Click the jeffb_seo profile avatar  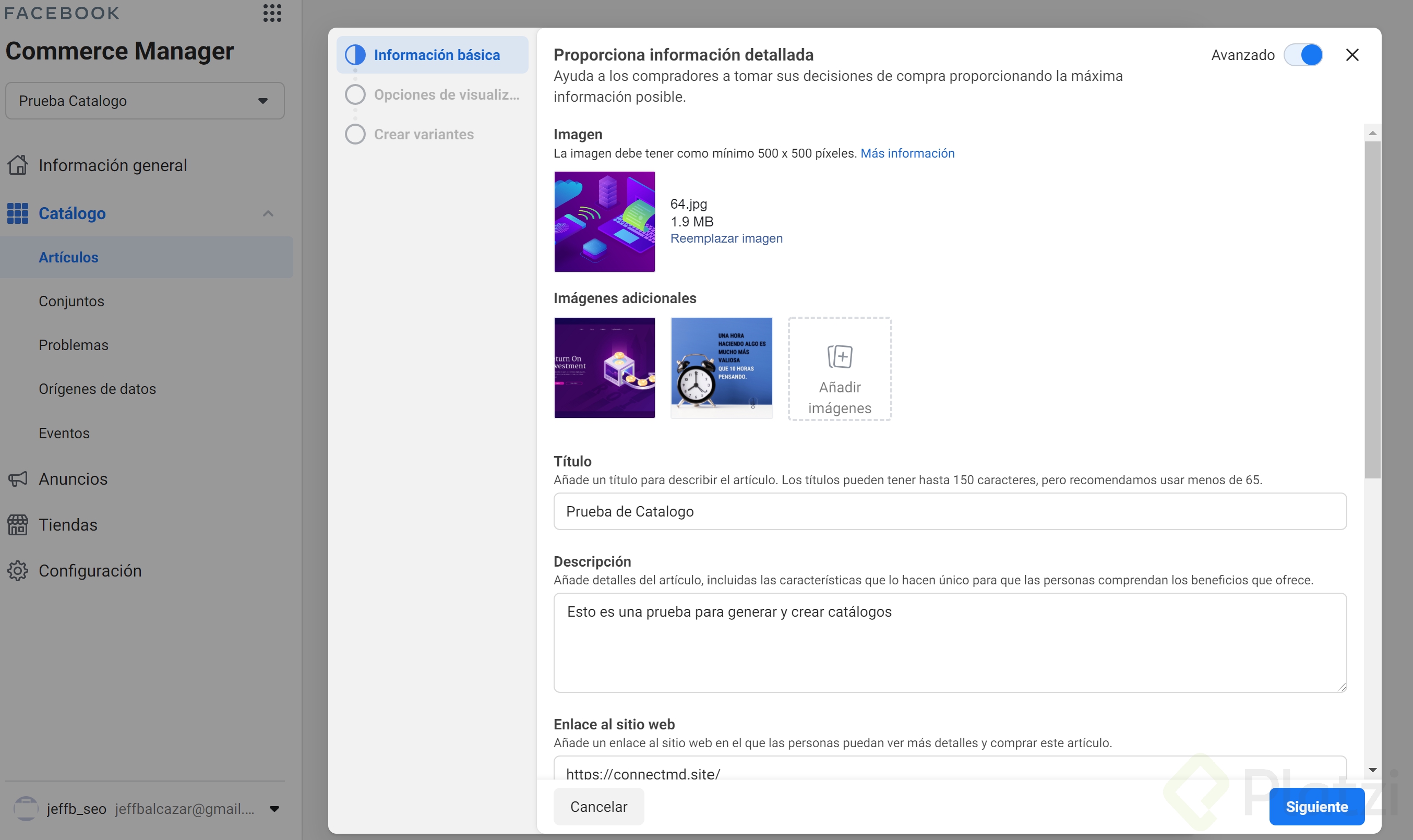(x=26, y=808)
